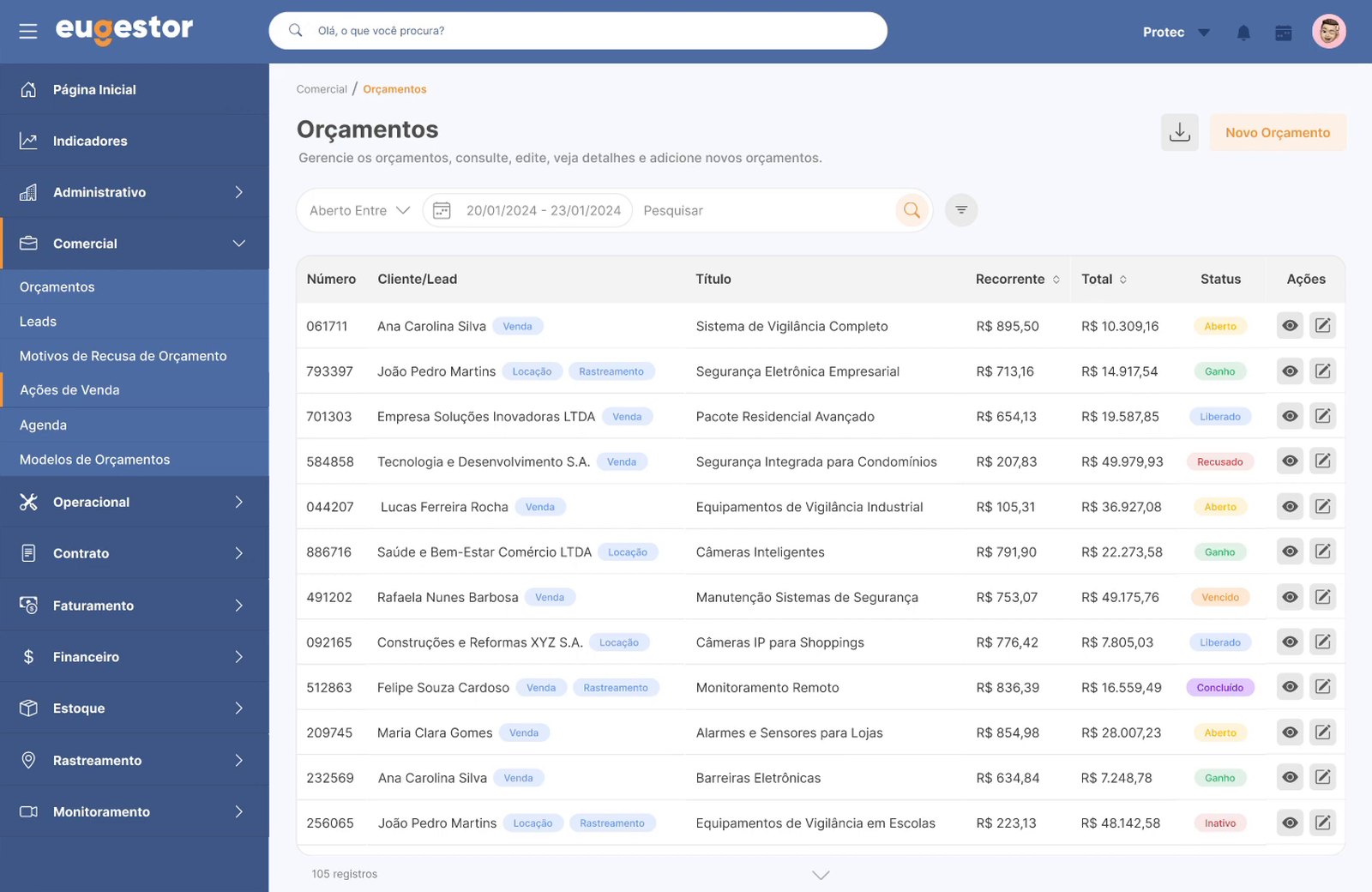Click the notification bell icon

pos(1243,33)
